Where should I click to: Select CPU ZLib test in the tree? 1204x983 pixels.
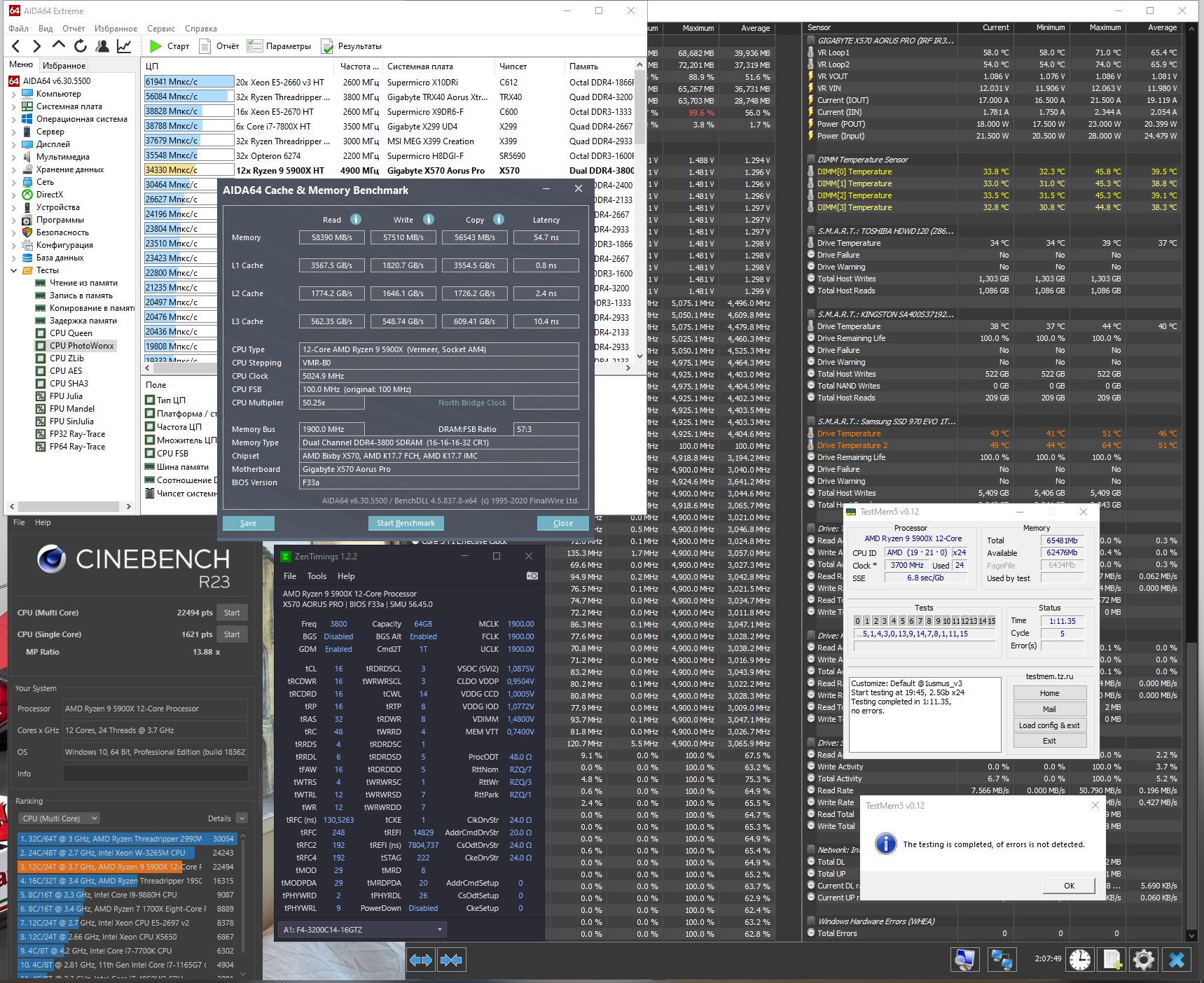coord(67,358)
